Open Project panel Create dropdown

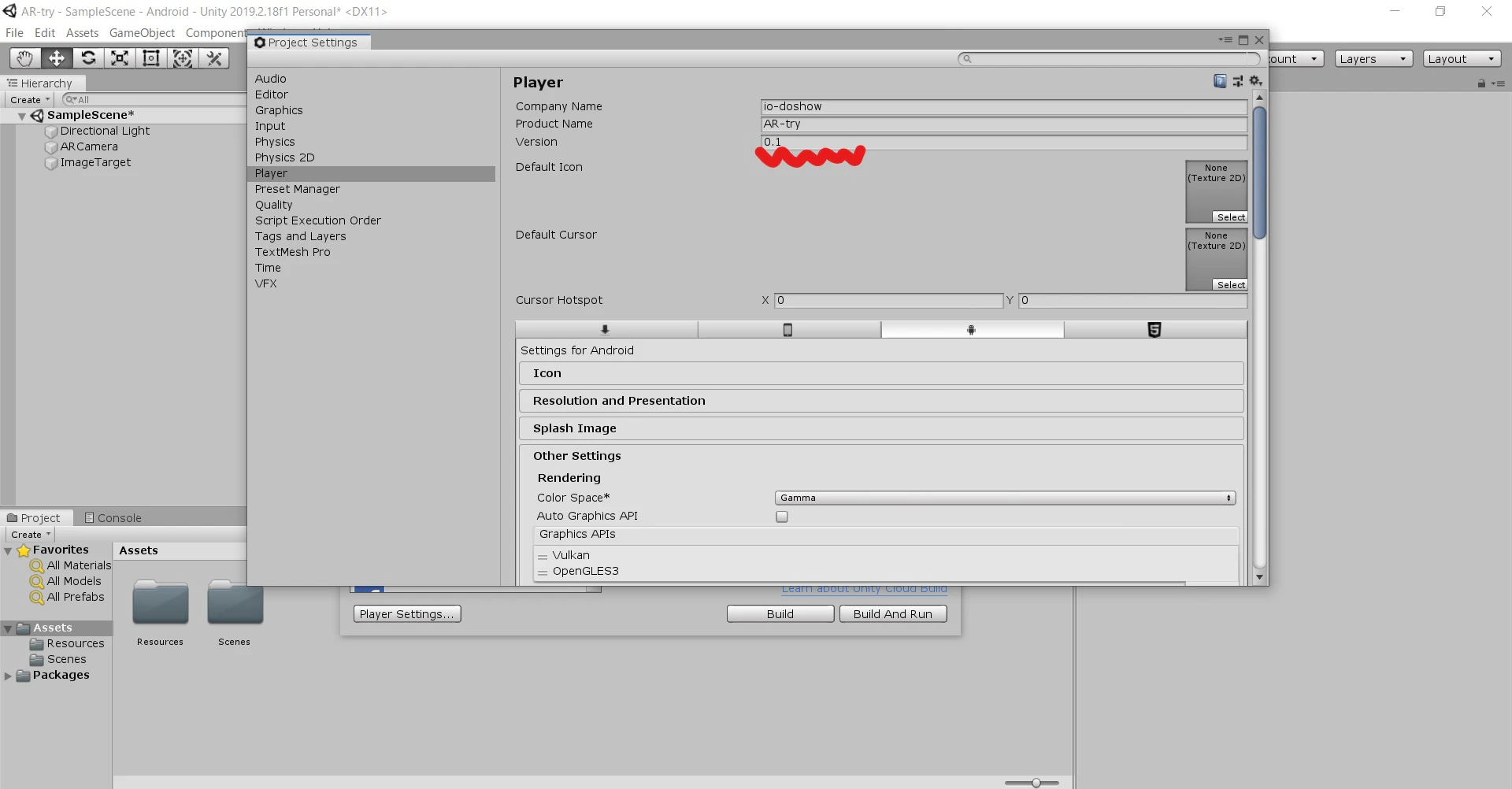coord(31,534)
